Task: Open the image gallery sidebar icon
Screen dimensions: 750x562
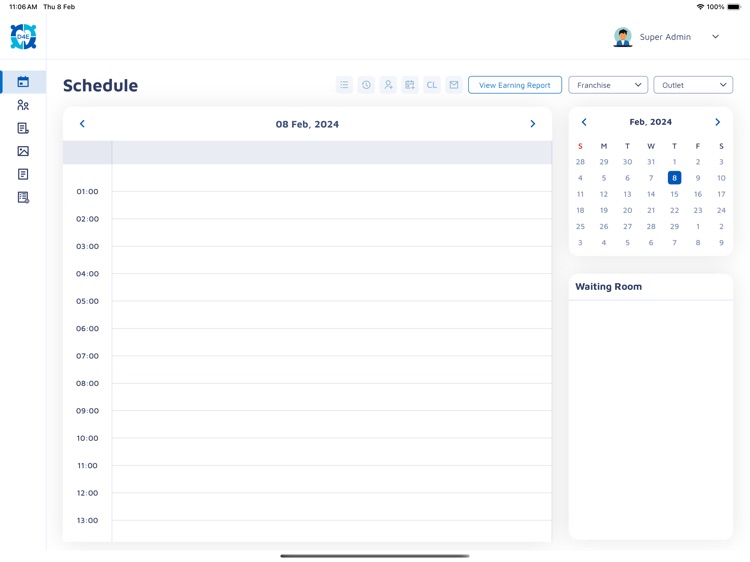Action: 23,151
